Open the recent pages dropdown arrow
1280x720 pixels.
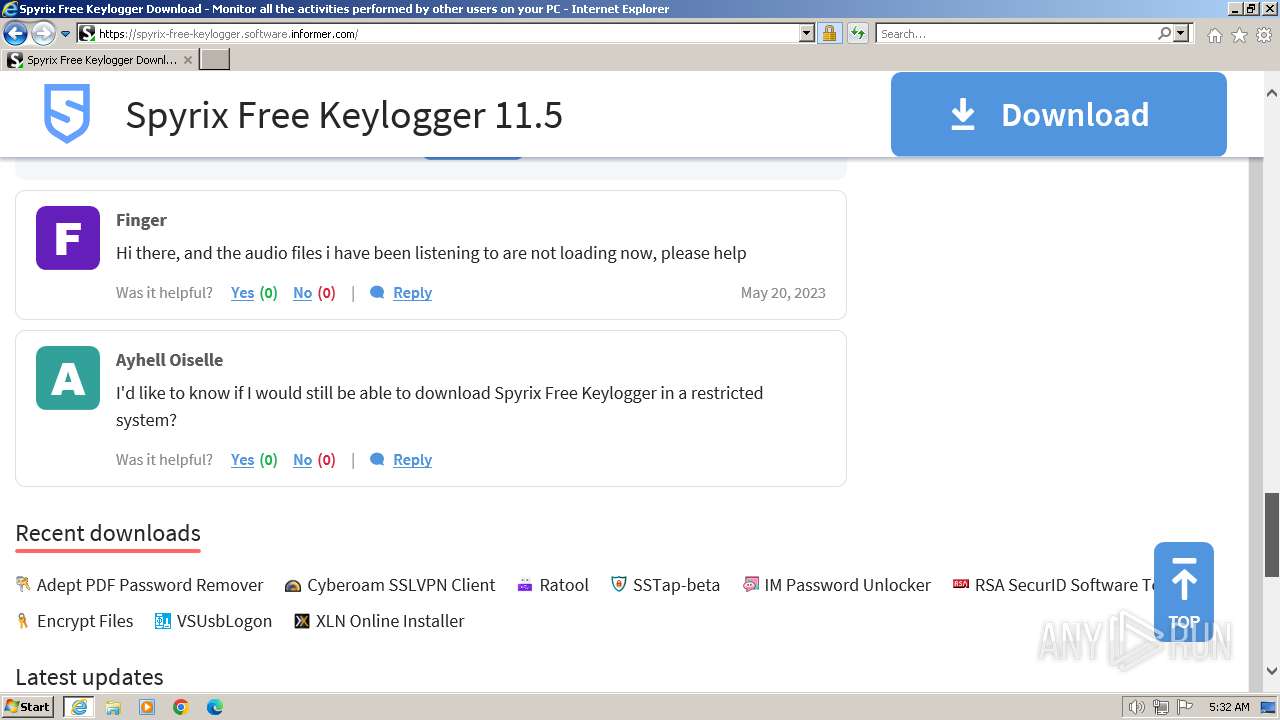click(x=65, y=34)
